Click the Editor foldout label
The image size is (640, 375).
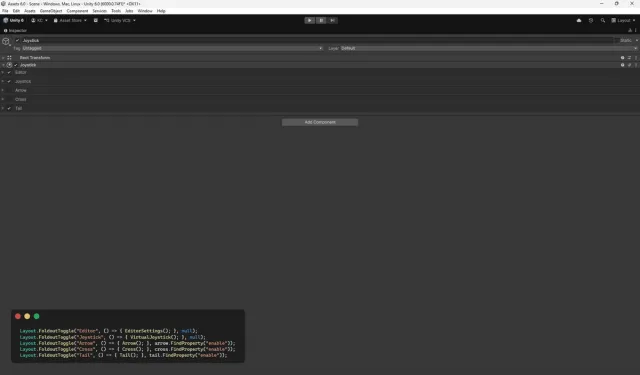coord(20,73)
